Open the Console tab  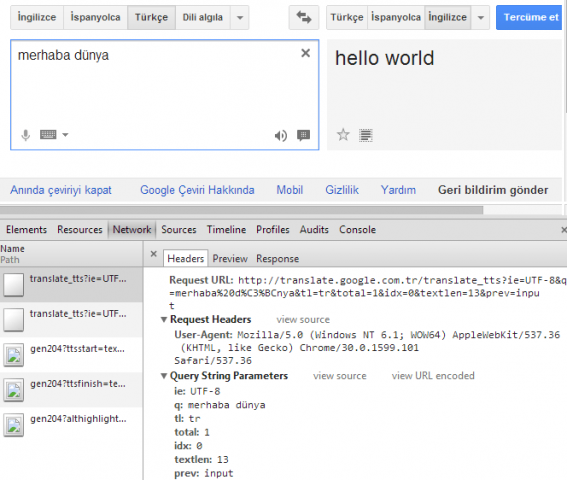tap(357, 230)
